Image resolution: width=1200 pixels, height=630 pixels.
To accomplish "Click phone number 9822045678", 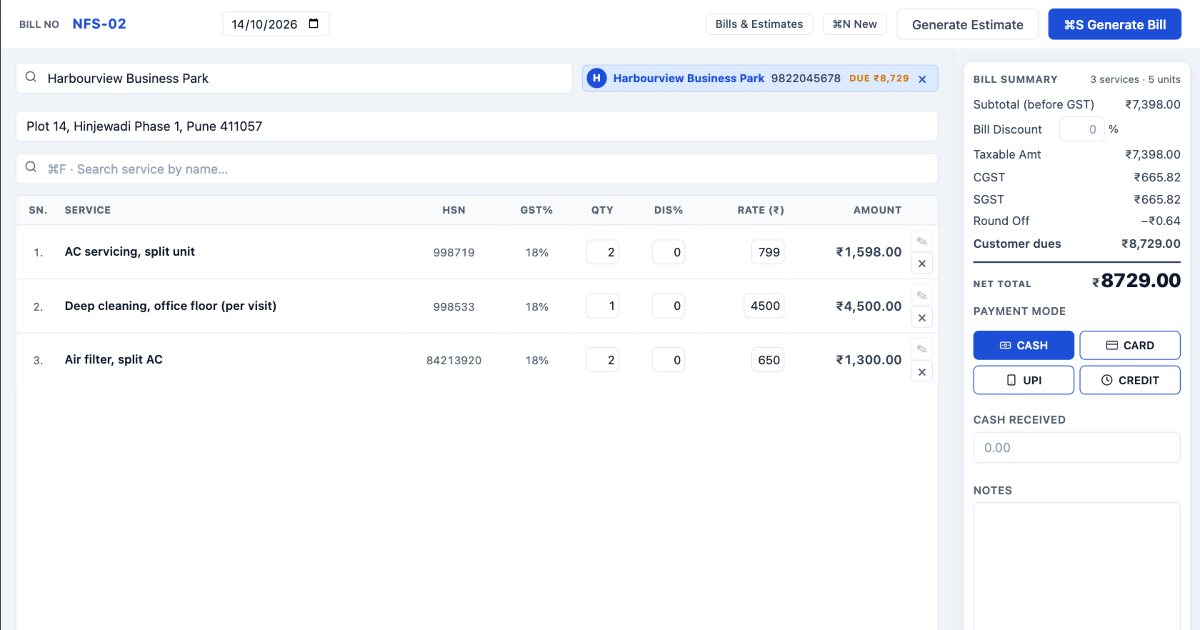I will 806,78.
